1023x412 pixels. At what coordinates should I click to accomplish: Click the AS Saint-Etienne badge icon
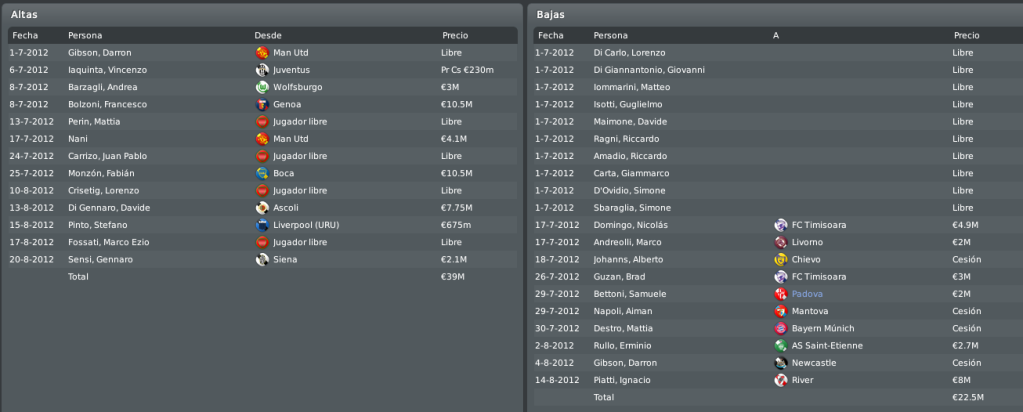tap(780, 346)
